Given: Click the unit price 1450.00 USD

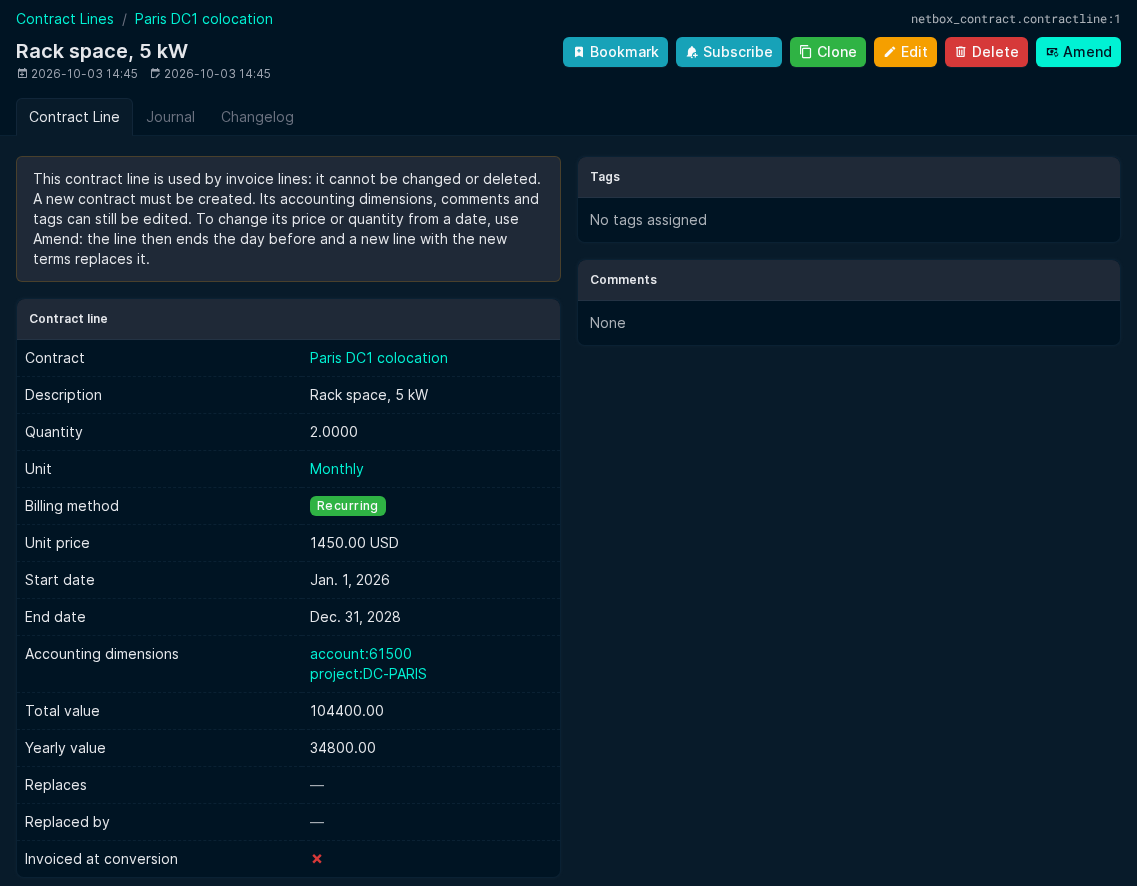Looking at the screenshot, I should pyautogui.click(x=354, y=543).
